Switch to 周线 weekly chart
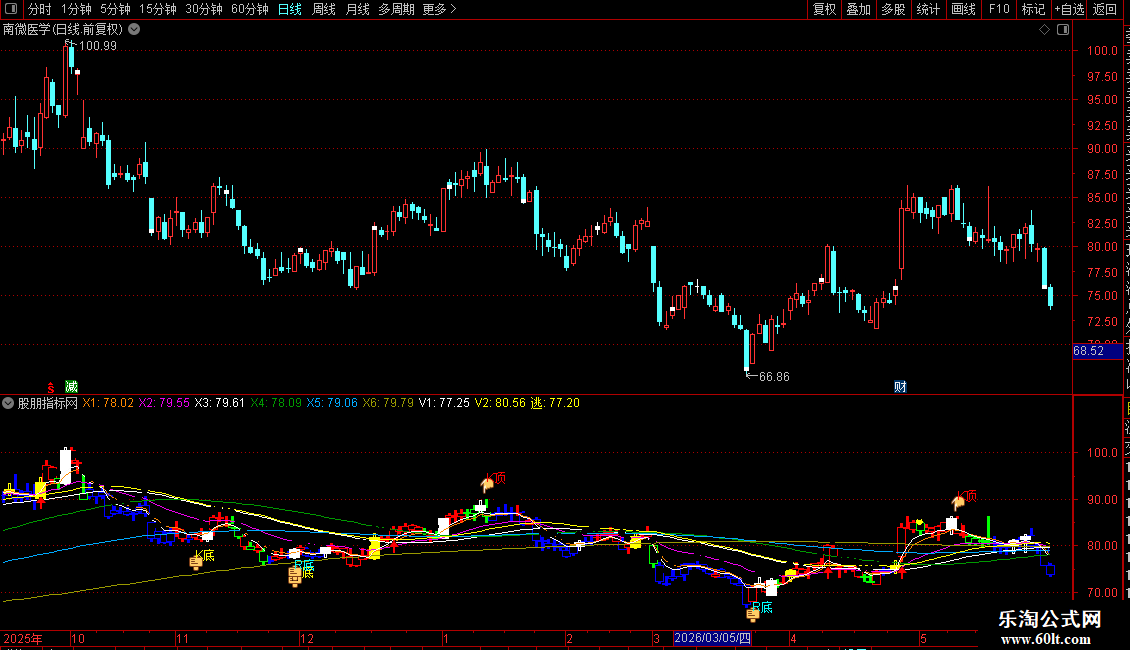The width and height of the screenshot is (1130, 650). [324, 9]
